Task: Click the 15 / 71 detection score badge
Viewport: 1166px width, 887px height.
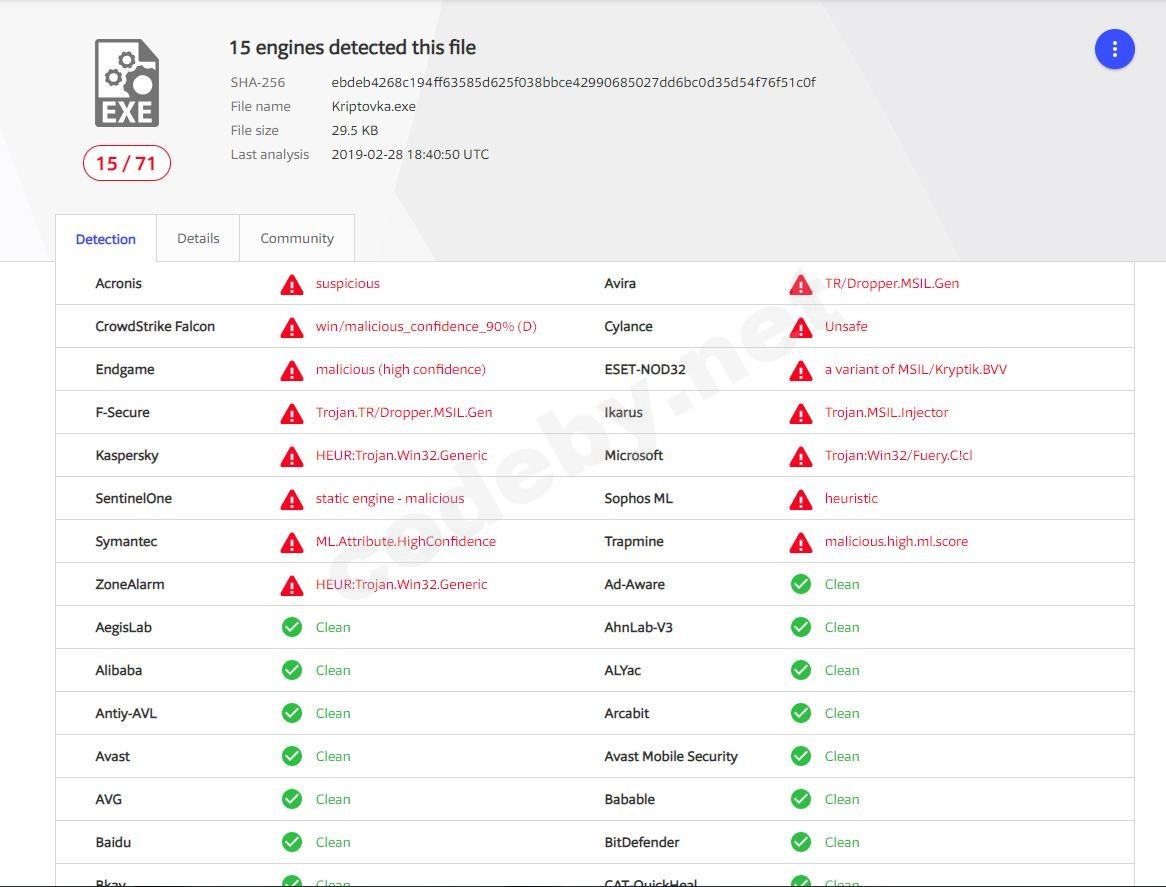Action: [x=127, y=163]
